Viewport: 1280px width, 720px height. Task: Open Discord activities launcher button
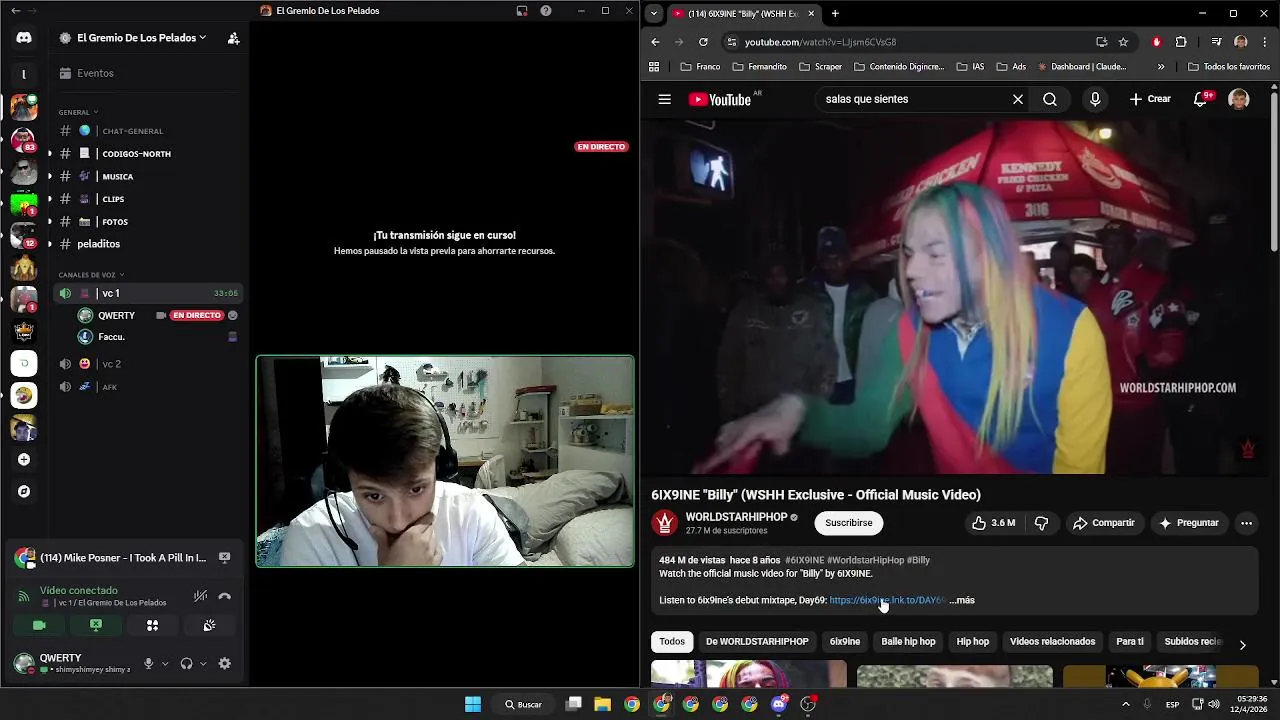tap(153, 625)
